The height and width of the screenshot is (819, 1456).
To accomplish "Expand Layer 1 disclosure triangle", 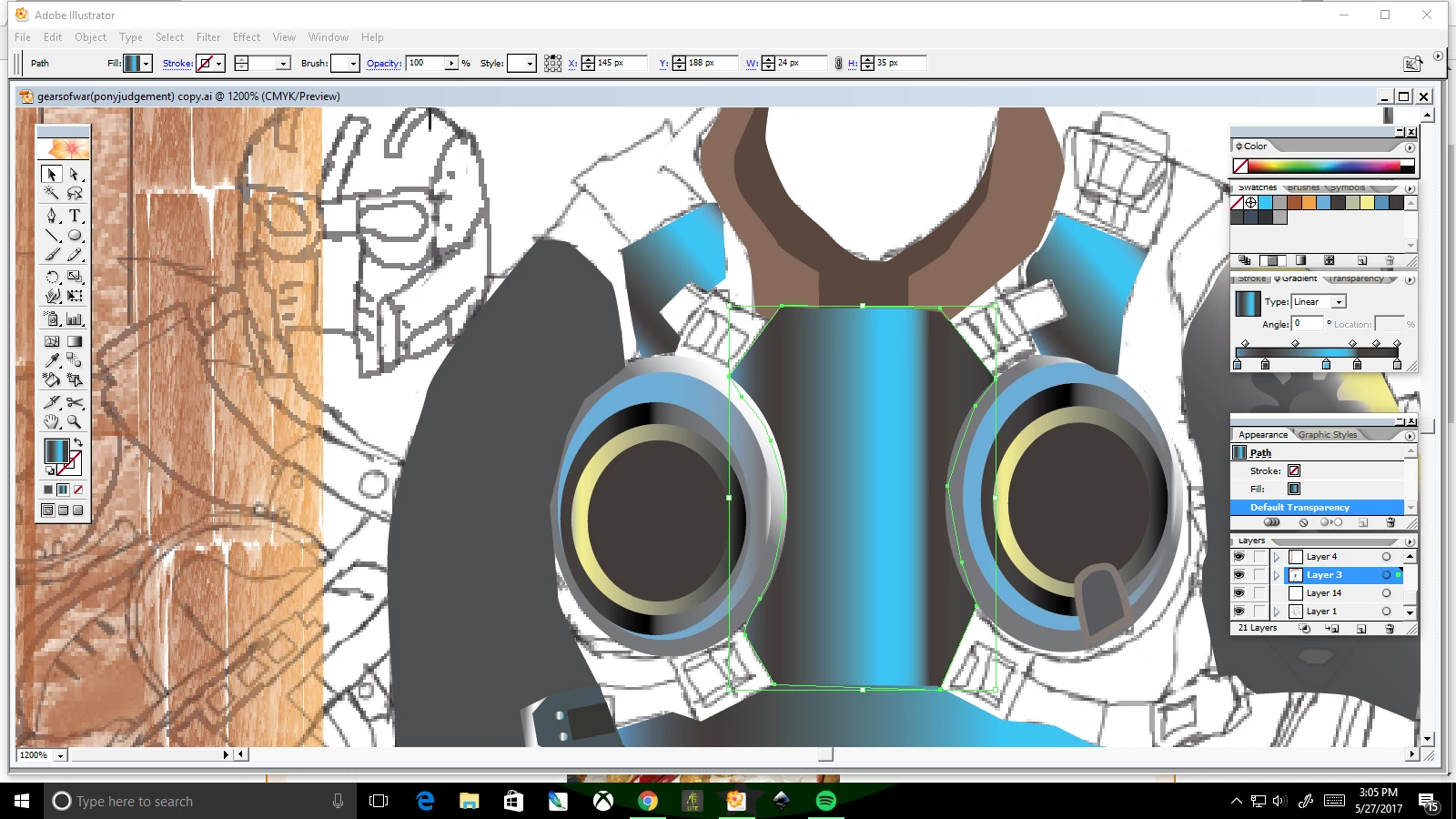I will point(1277,612).
